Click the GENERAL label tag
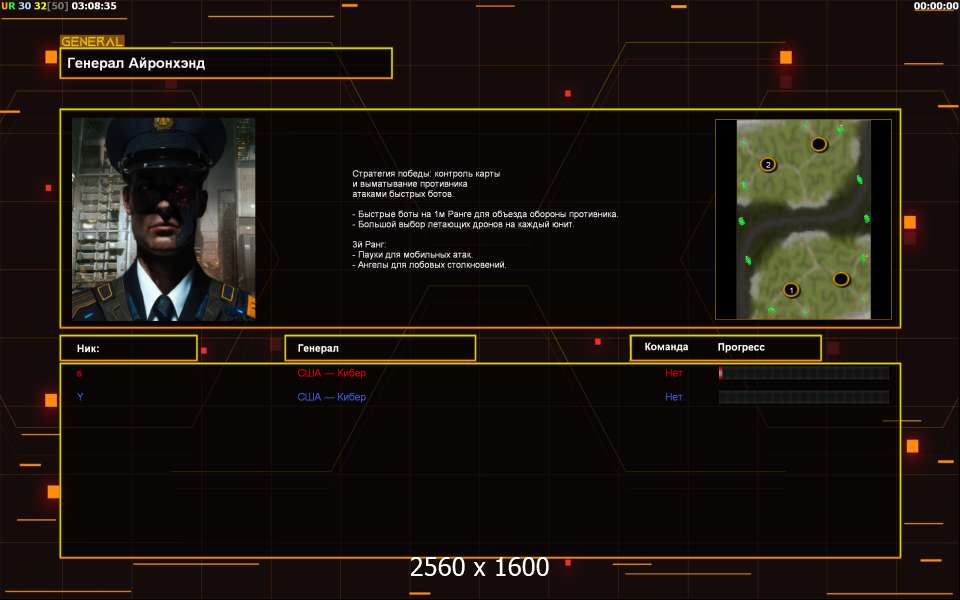The height and width of the screenshot is (600, 960). (92, 42)
